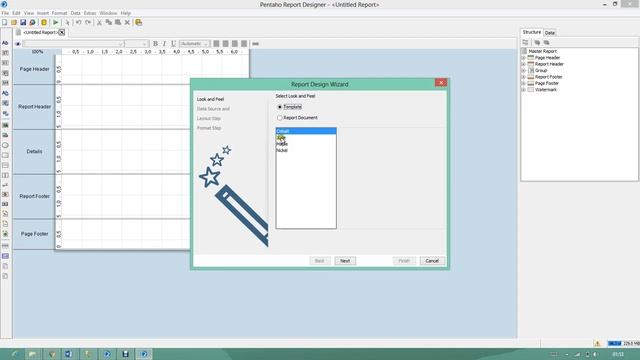Viewport: 640px width, 360px height.
Task: Click Next in Report Design Wizard
Action: [345, 261]
